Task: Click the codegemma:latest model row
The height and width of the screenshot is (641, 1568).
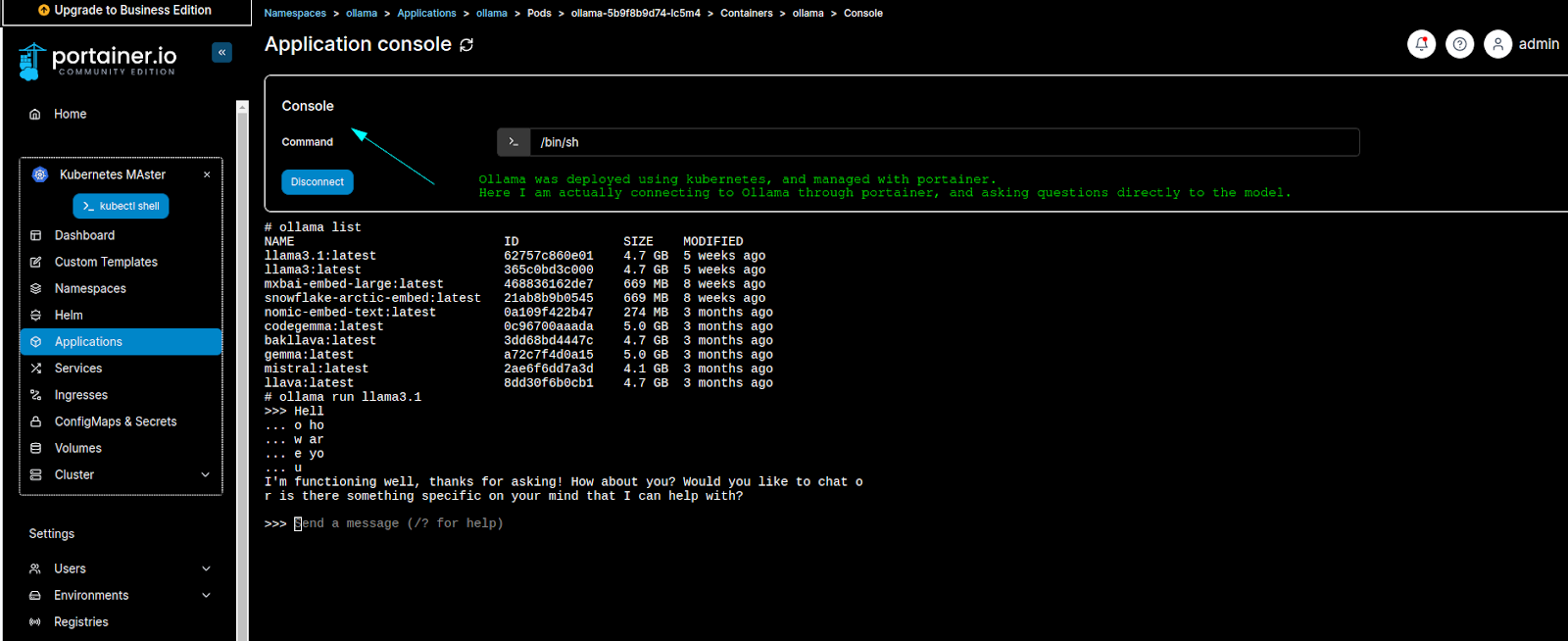Action: click(519, 326)
